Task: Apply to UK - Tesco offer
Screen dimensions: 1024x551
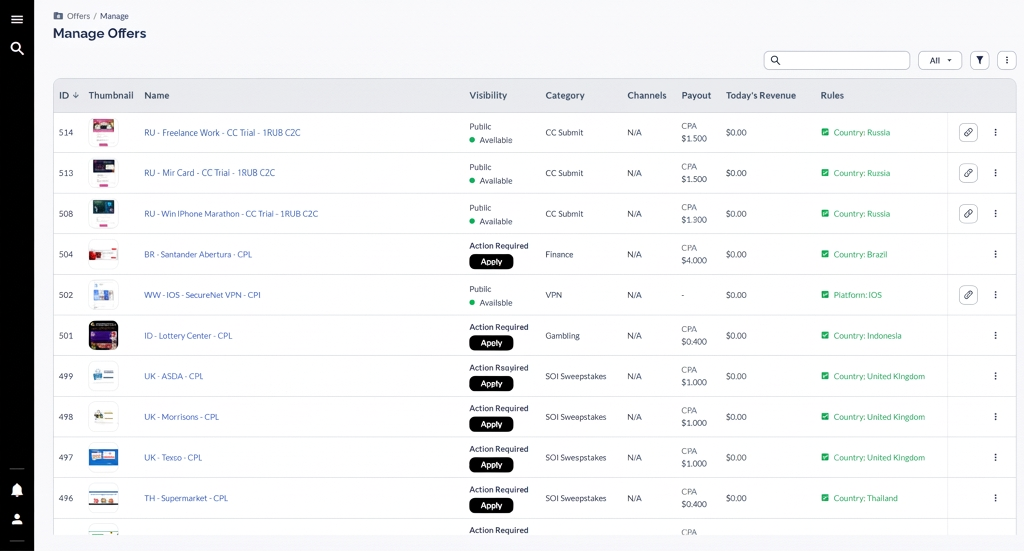Action: point(491,465)
